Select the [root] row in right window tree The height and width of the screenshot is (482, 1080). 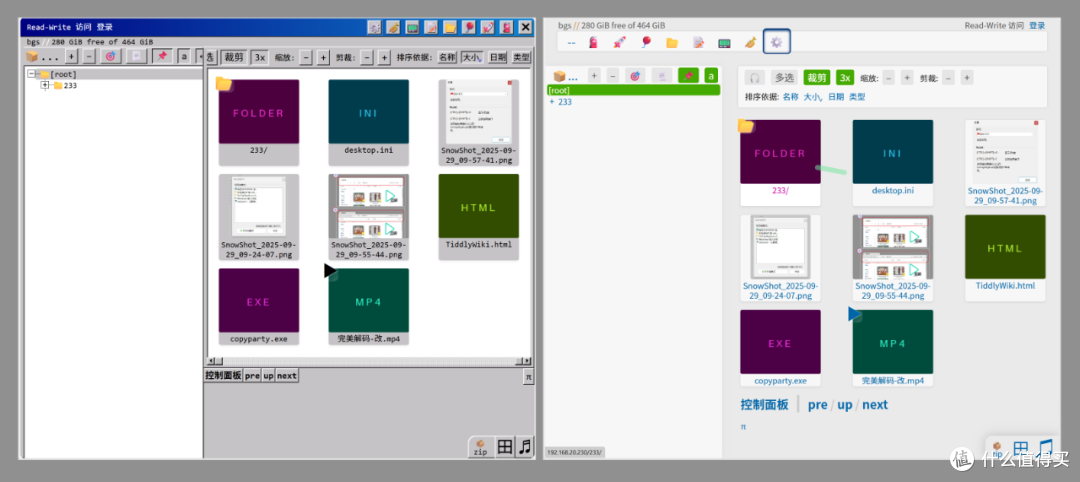click(x=633, y=90)
